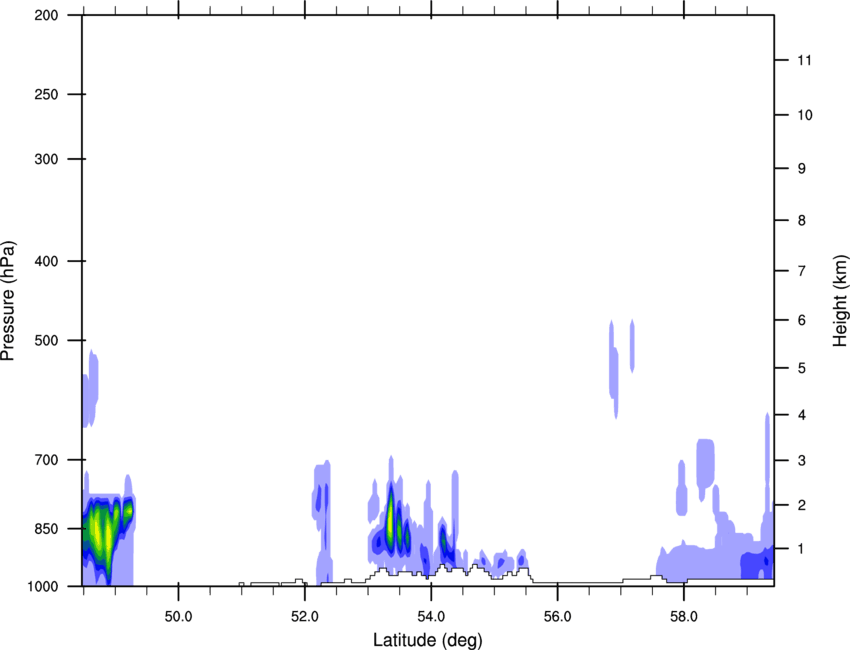Click the 200 pressure tick label

click(46, 15)
